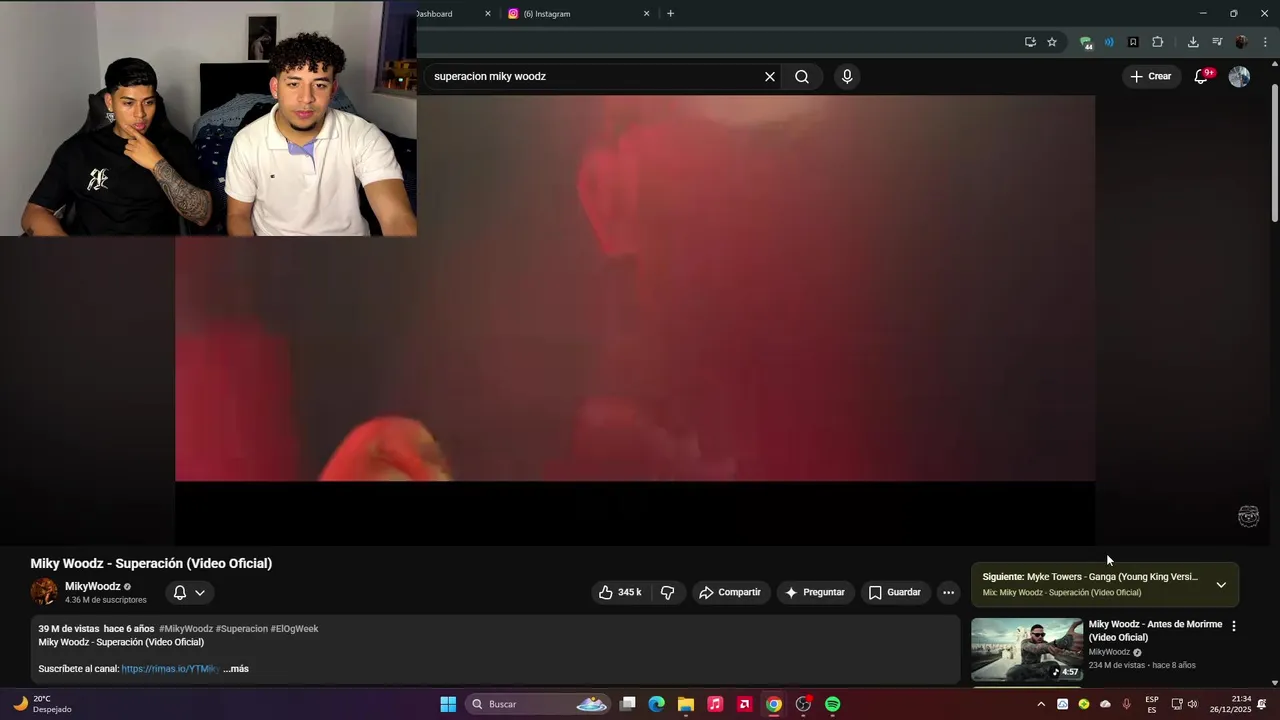Open YouTube notifications bell with 9+ badge
Image resolution: width=1280 pixels, height=720 pixels.
point(1202,76)
